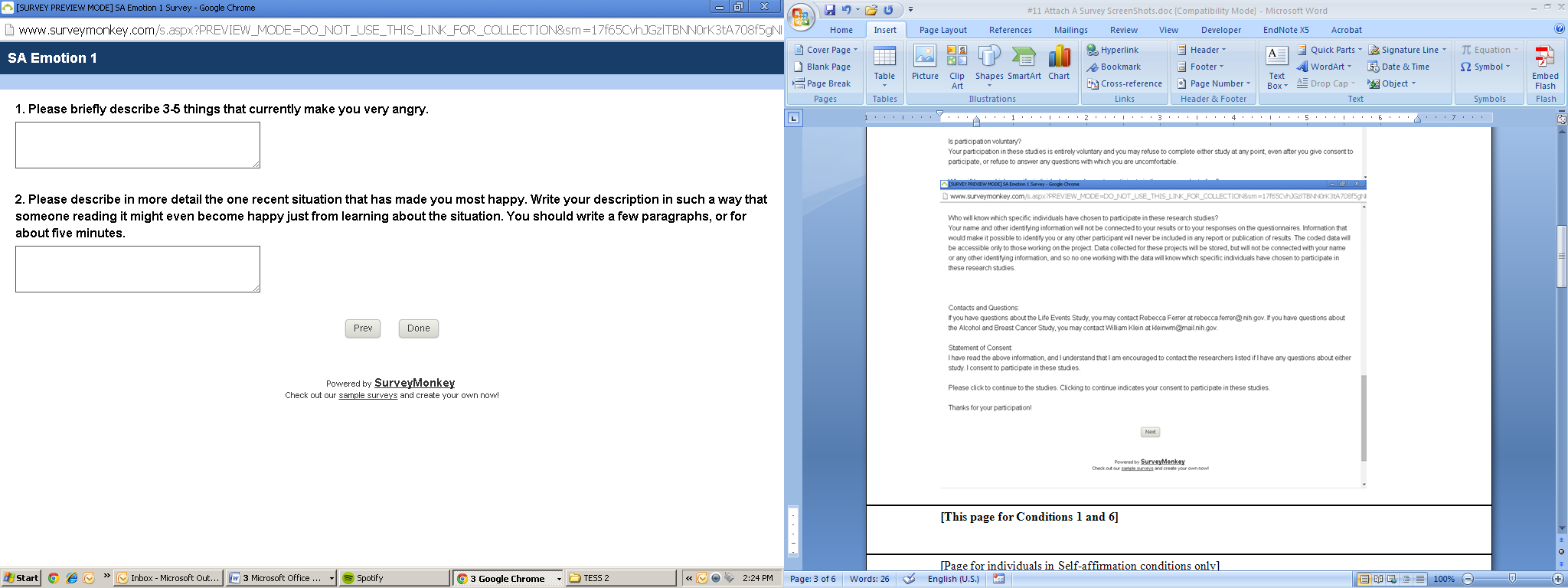Open the Object dropdown in Text group
This screenshot has height=588, width=1568.
click(1392, 83)
